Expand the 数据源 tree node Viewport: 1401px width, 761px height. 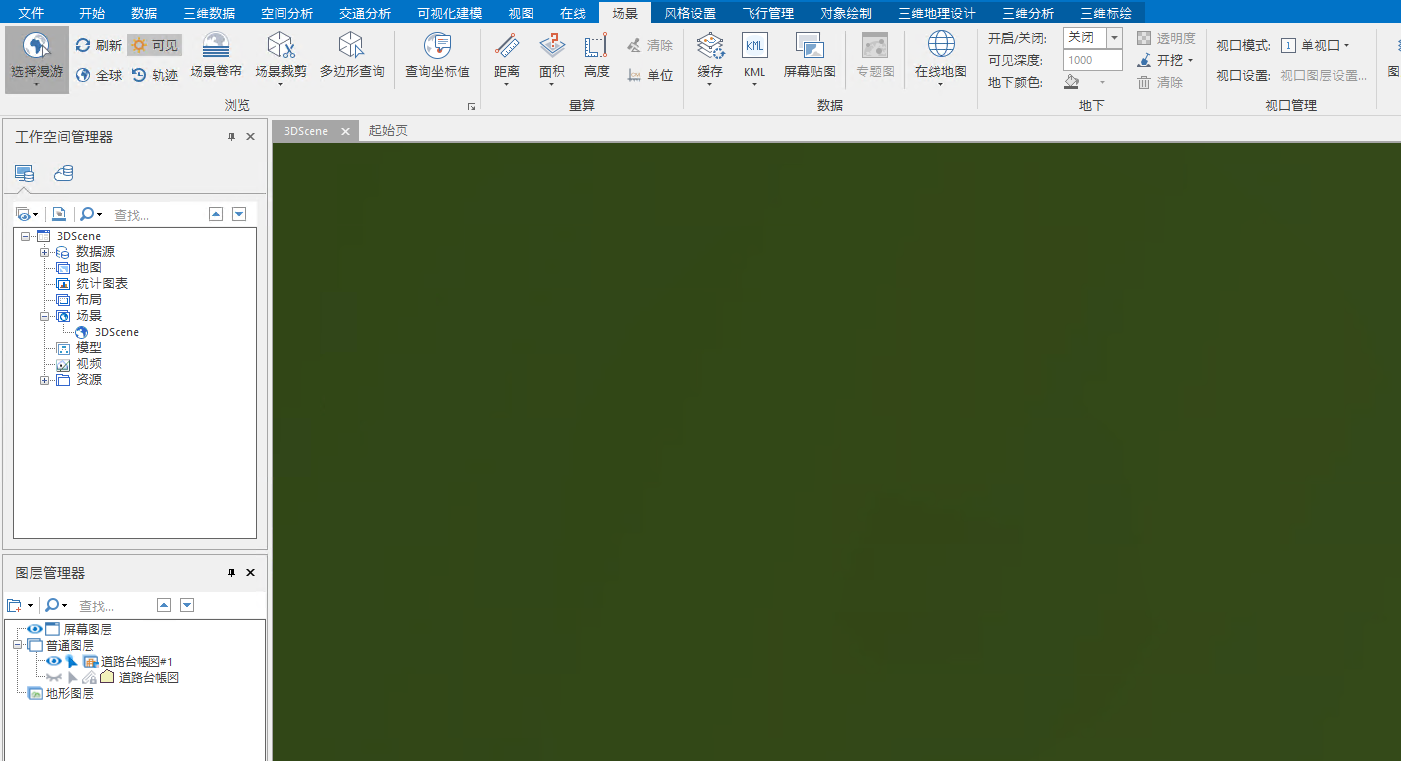pos(45,252)
